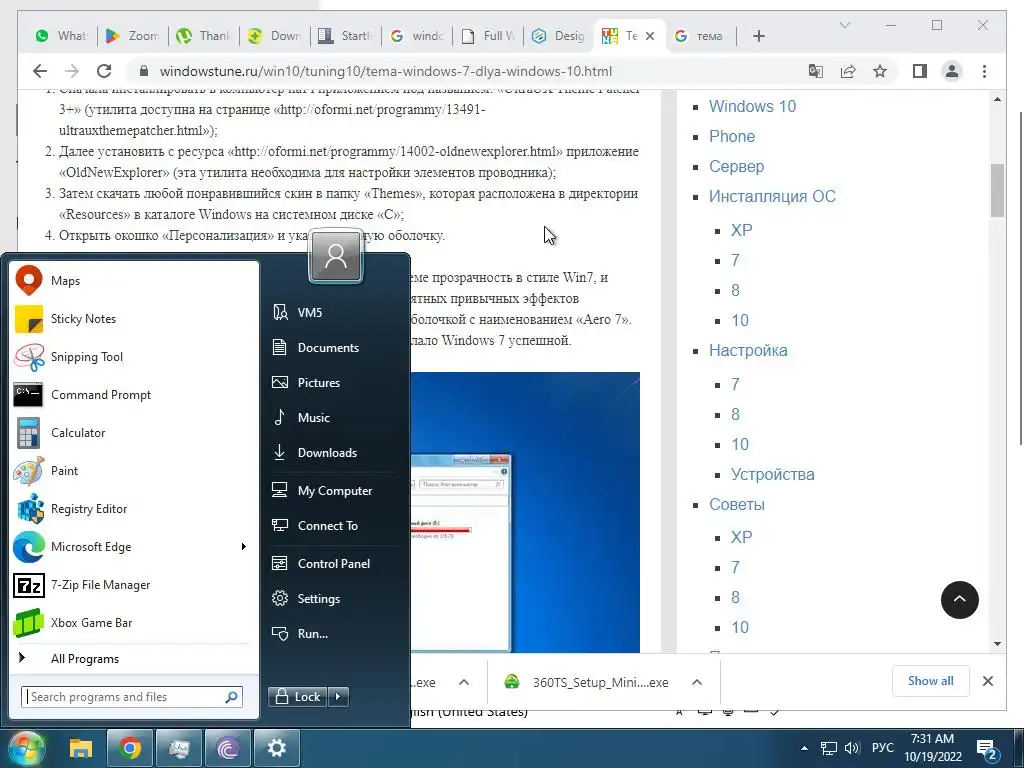Viewport: 1024px width, 768px height.
Task: Click the Translate this page icon
Action: [816, 71]
